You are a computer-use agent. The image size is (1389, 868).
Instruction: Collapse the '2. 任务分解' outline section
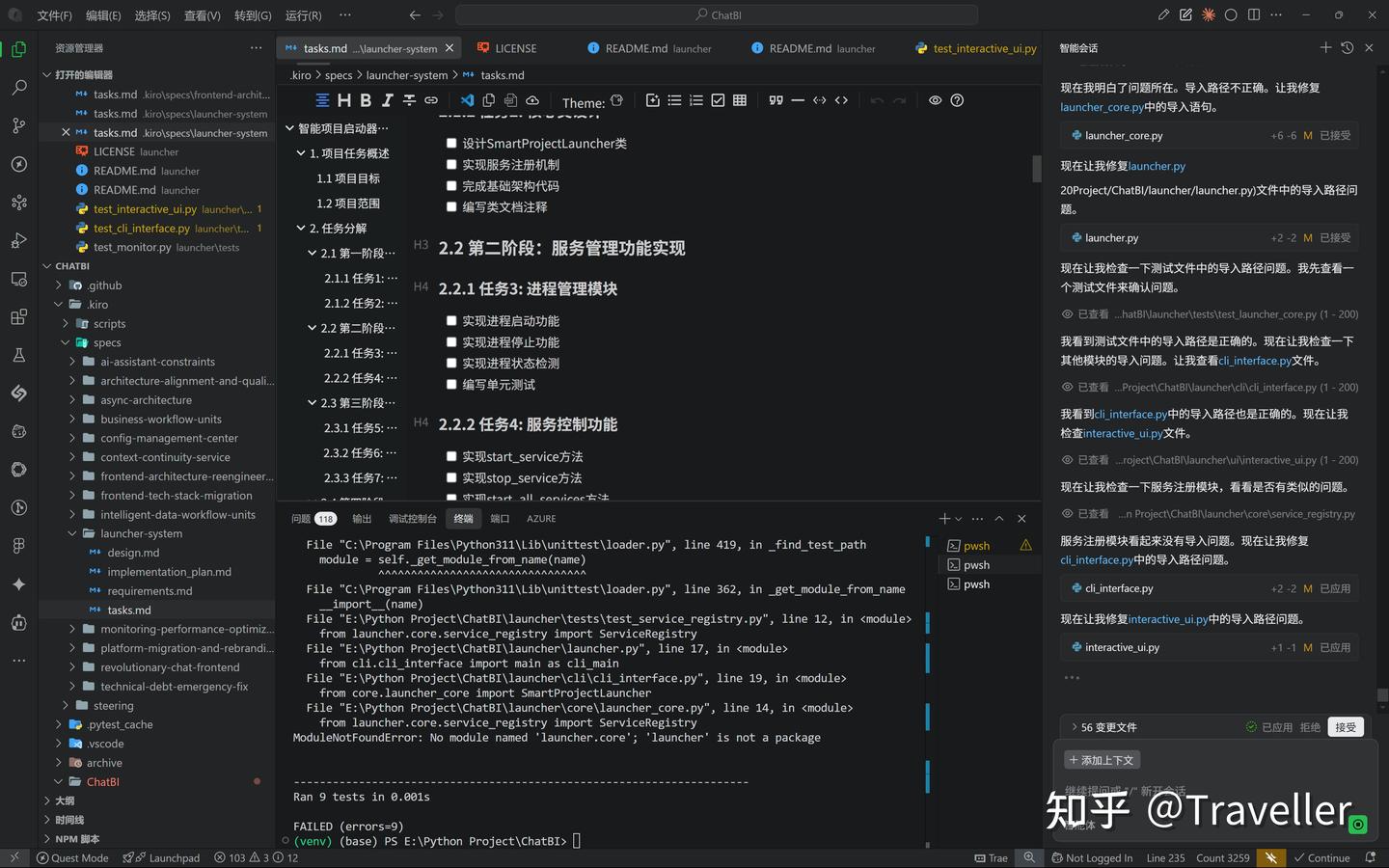click(x=300, y=228)
